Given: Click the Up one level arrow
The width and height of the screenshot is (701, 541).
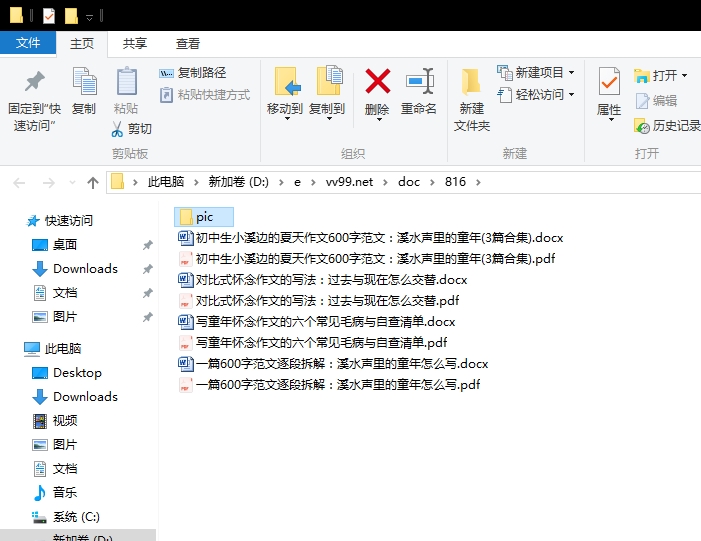Looking at the screenshot, I should pos(93,182).
